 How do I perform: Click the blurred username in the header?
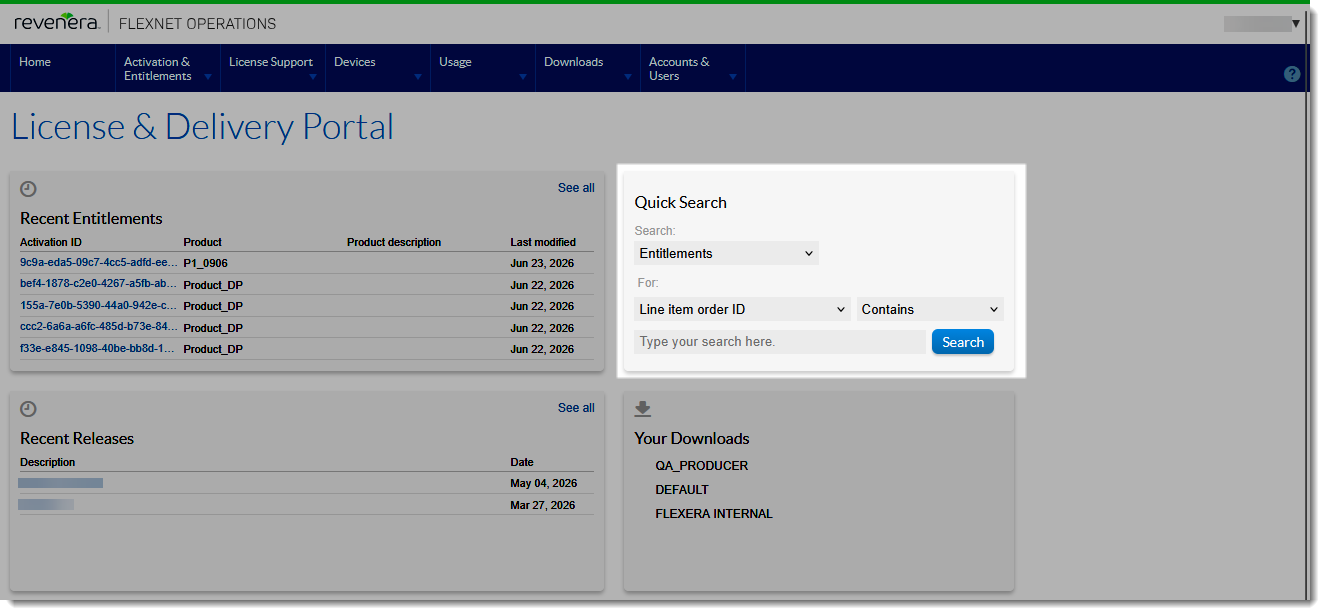1257,23
